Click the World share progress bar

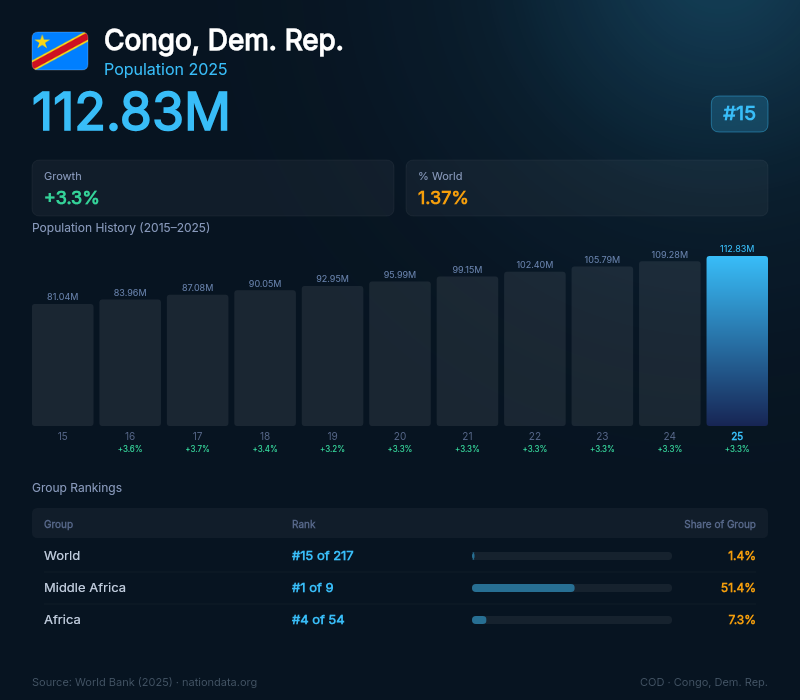572,556
